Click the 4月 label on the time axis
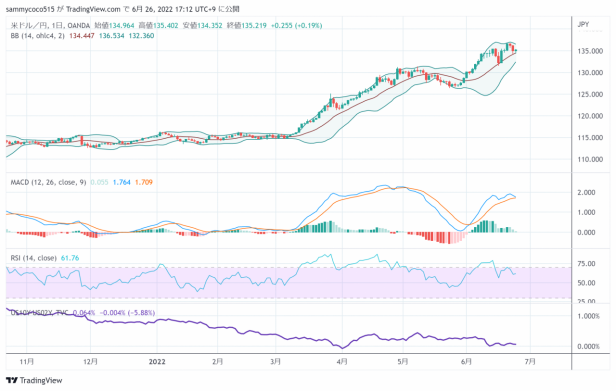The width and height of the screenshot is (616, 391). click(x=342, y=362)
